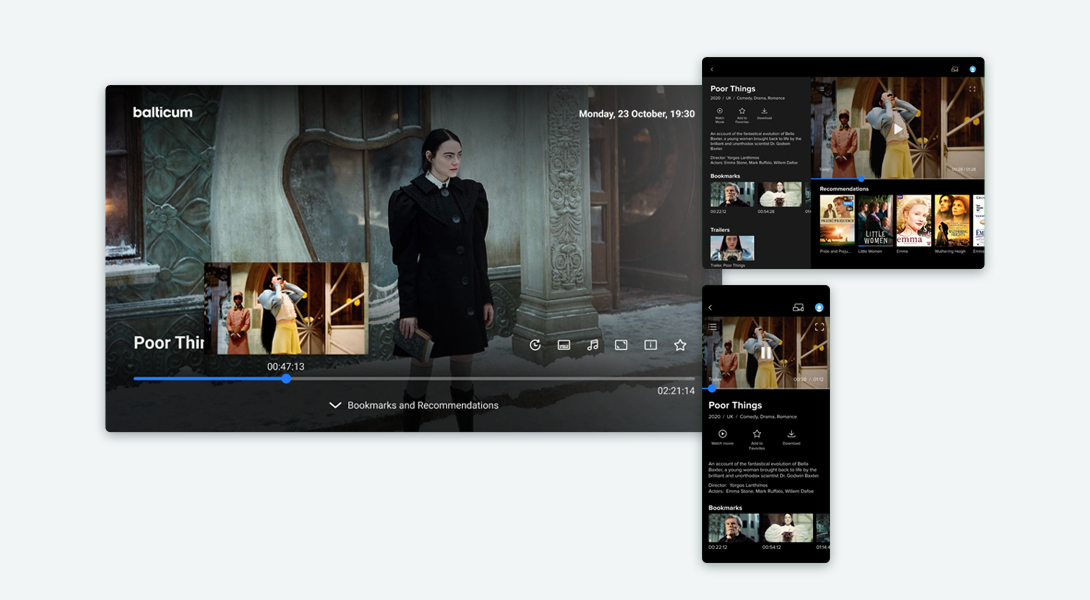Change aspect ratio in TV player
Viewport: 1090px width, 600px height.
pyautogui.click(x=621, y=345)
